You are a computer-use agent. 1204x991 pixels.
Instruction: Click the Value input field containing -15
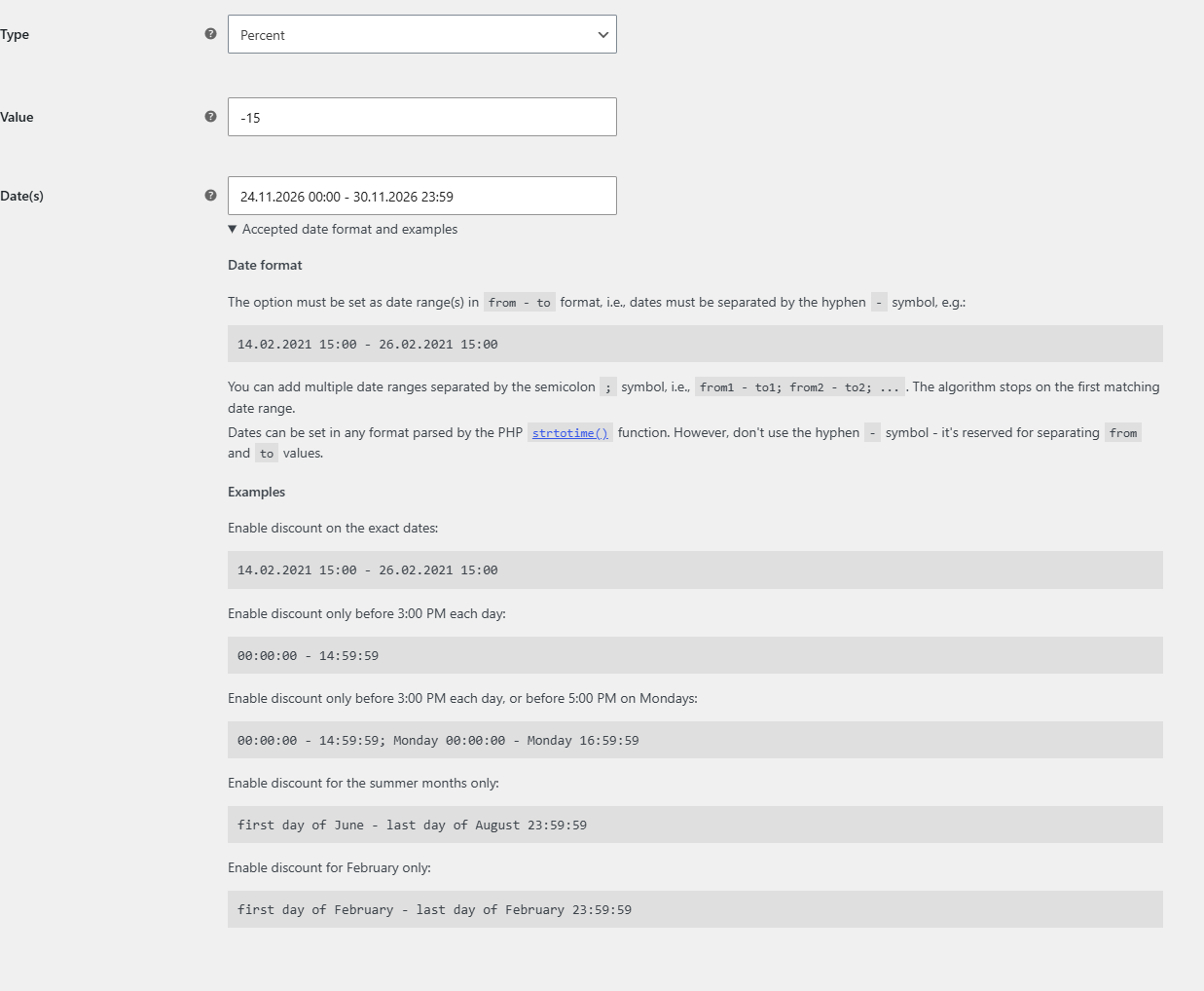click(x=422, y=117)
